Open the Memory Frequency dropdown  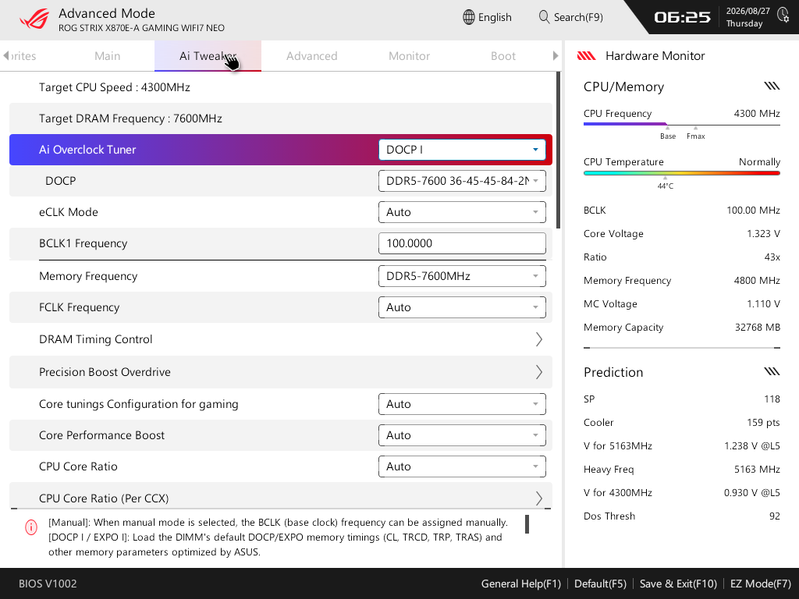click(x=462, y=276)
